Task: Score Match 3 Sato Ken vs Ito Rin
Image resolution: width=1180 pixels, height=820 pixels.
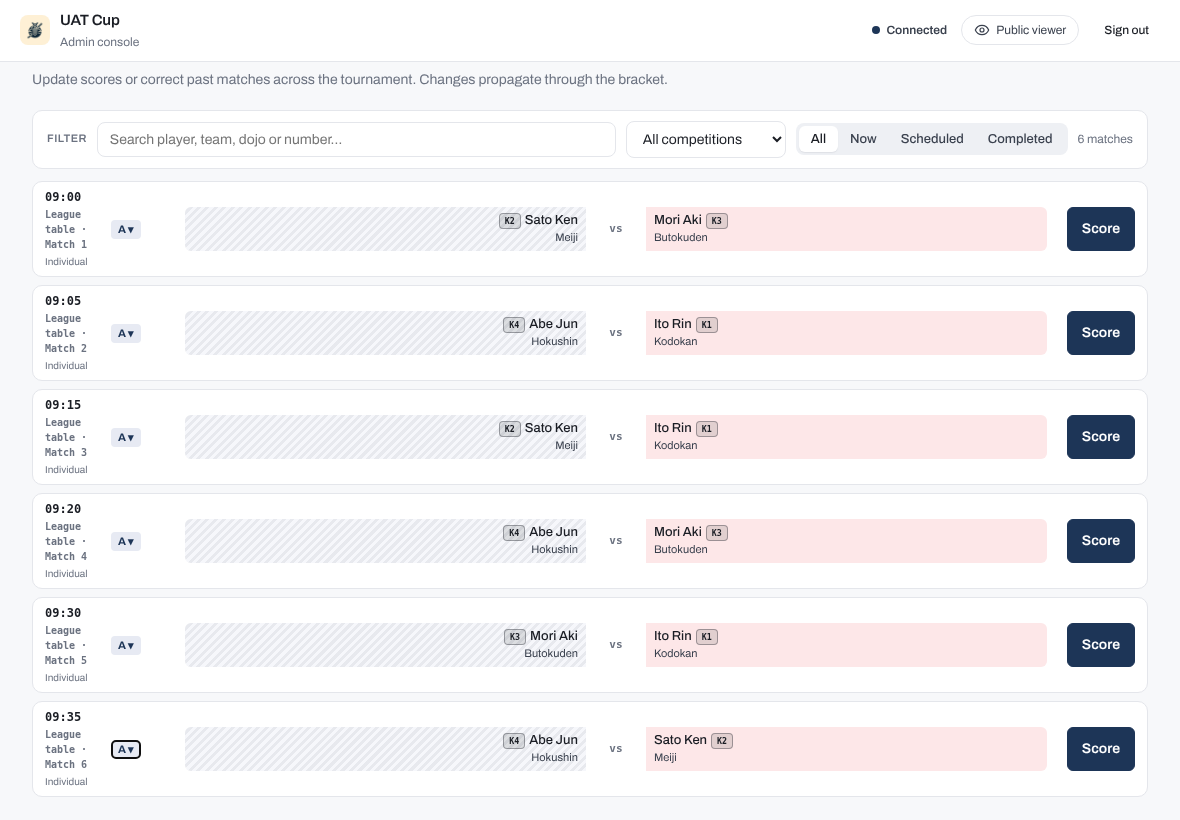Action: pos(1100,437)
